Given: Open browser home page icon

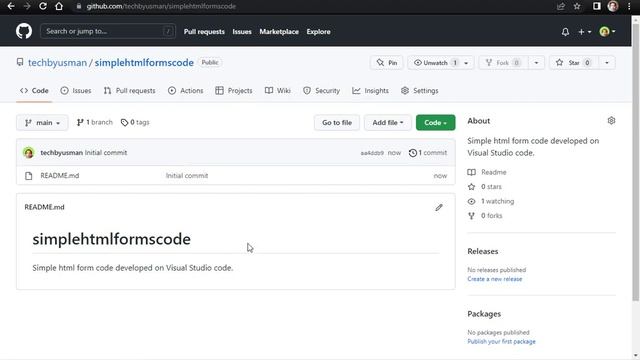Looking at the screenshot, I should [x=59, y=6].
